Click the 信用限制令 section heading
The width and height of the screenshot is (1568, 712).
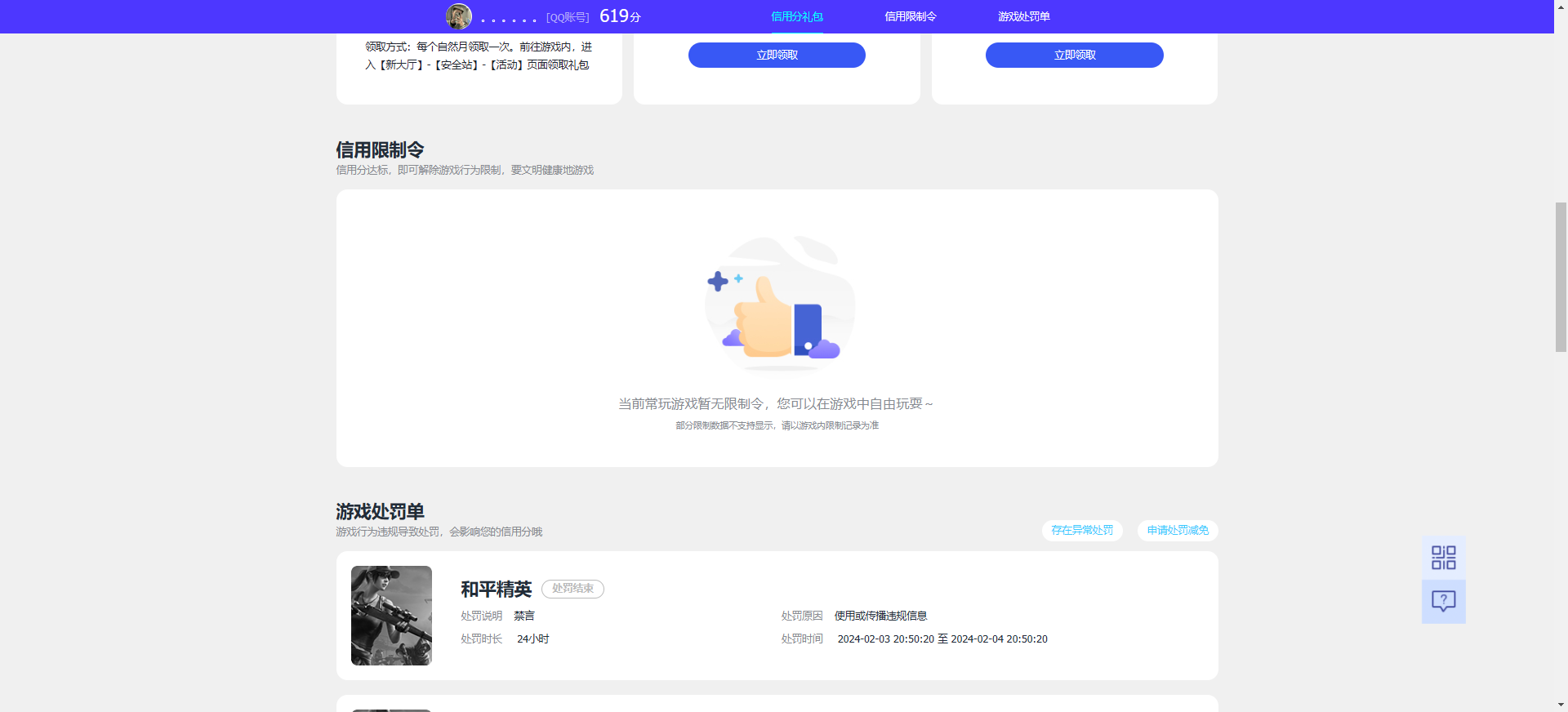(380, 150)
